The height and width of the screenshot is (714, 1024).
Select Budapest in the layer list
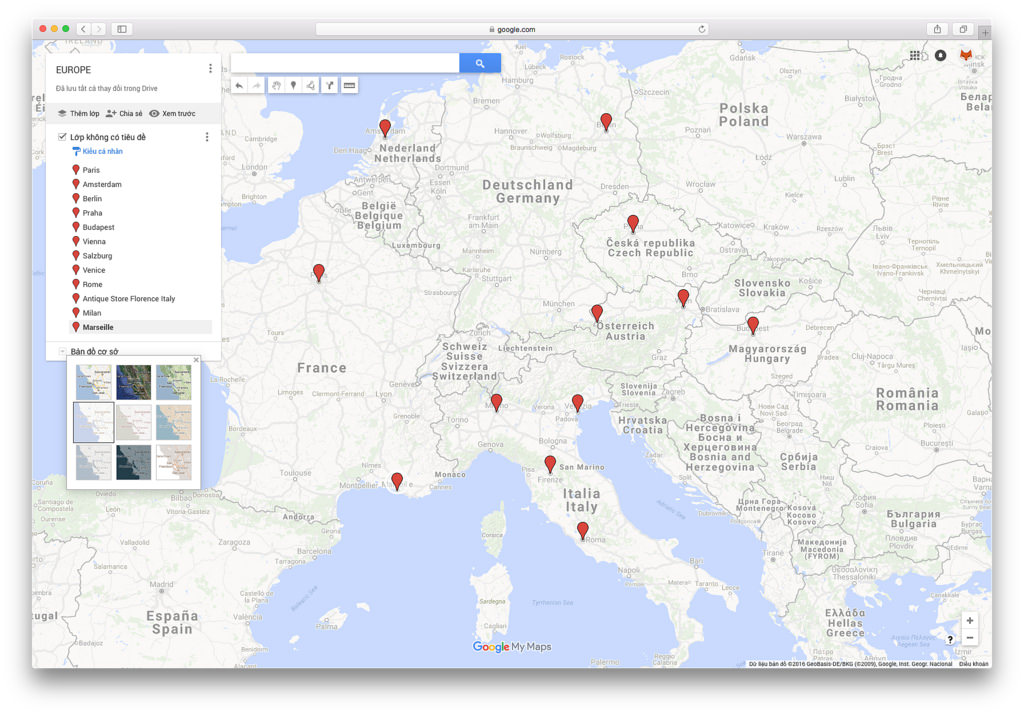click(x=98, y=227)
